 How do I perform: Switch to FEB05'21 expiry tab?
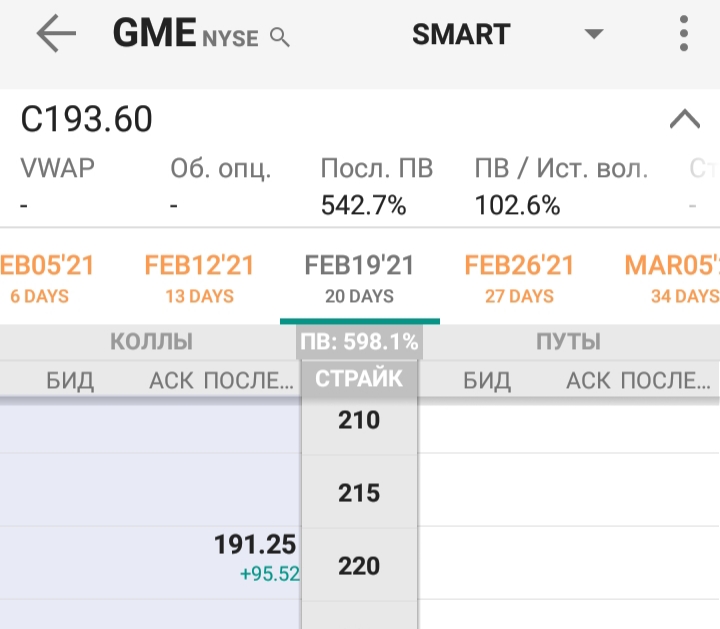(46, 278)
